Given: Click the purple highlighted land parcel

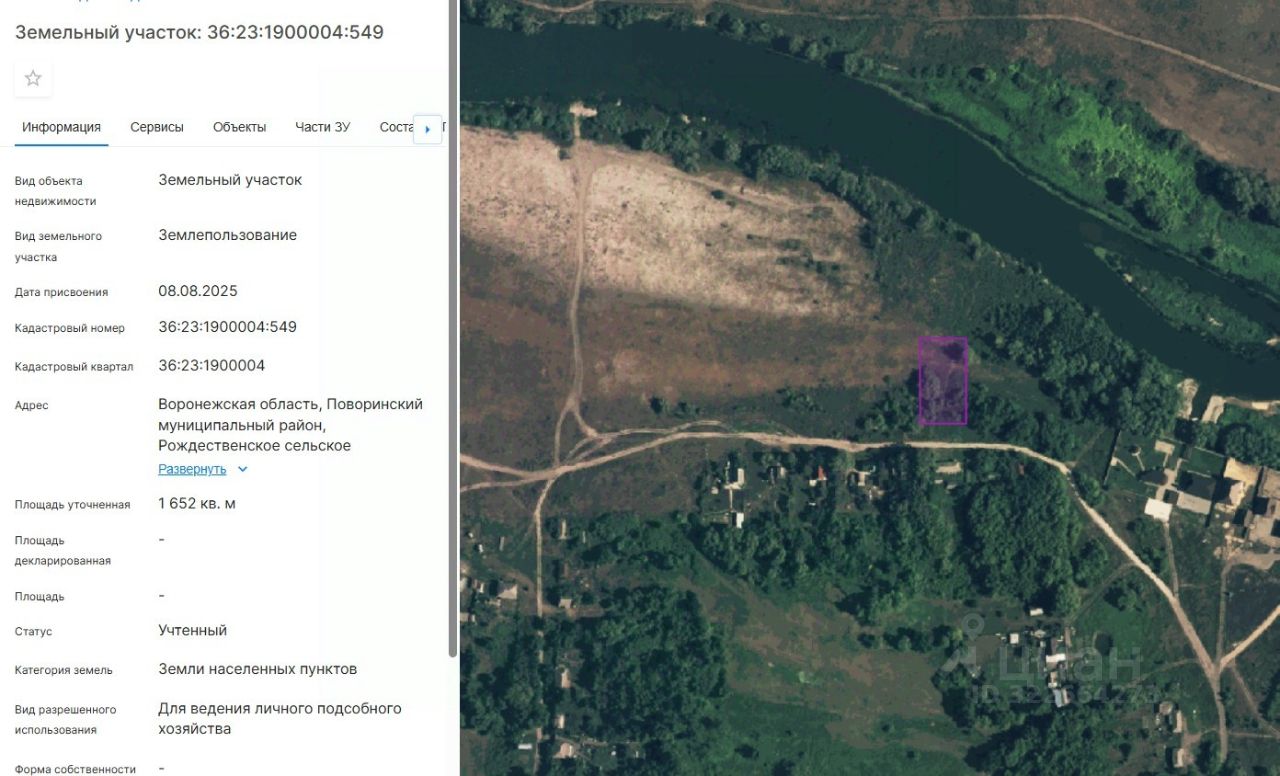Looking at the screenshot, I should [943, 381].
